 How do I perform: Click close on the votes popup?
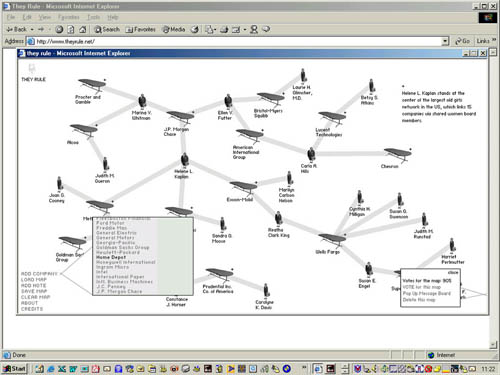[453, 272]
